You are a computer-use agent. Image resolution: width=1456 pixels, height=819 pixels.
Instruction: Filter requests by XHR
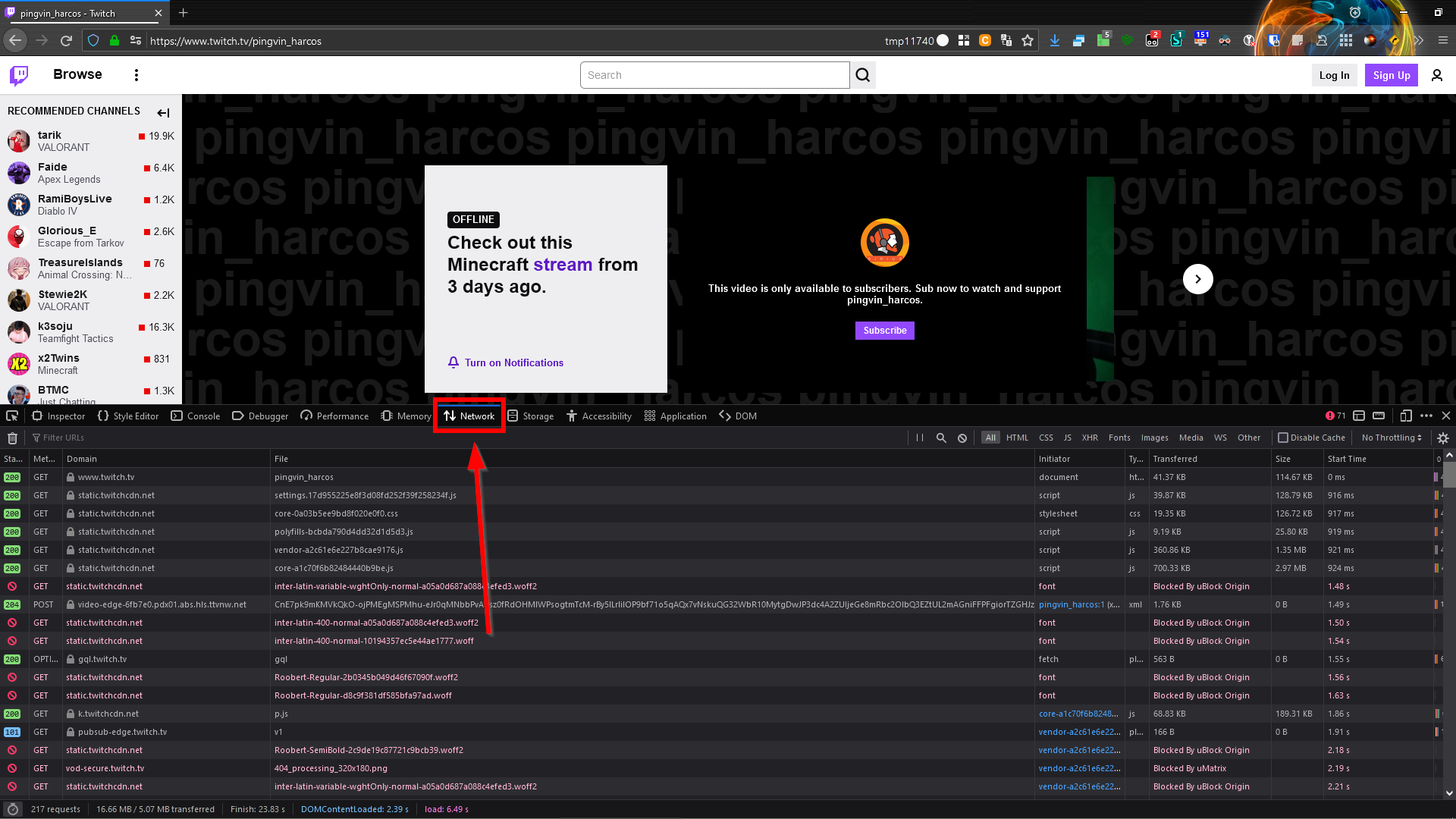coord(1090,438)
